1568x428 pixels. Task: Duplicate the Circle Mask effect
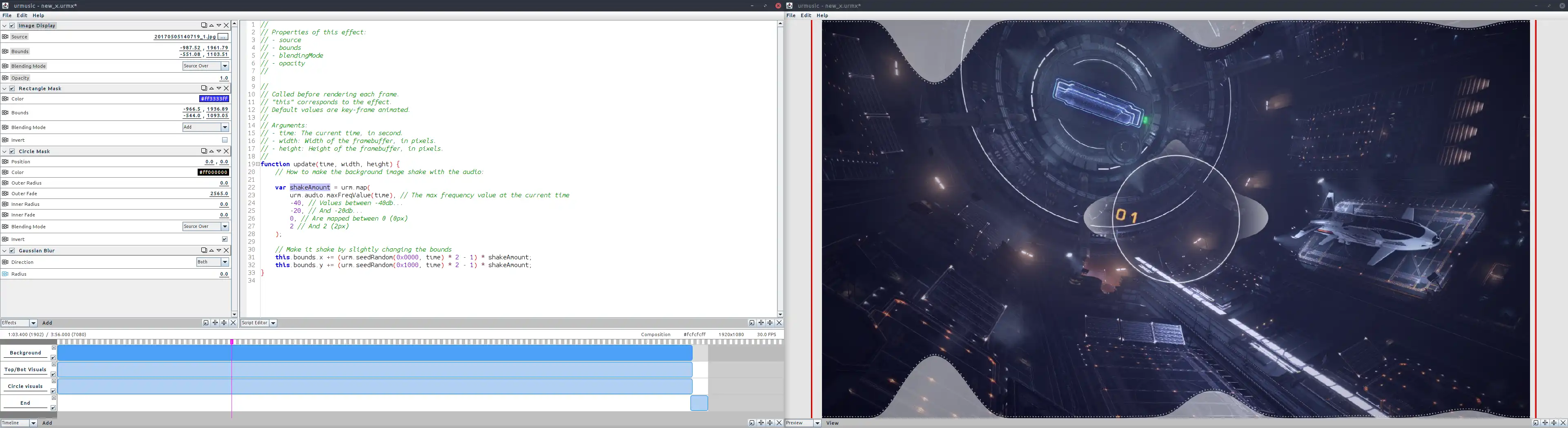[204, 151]
